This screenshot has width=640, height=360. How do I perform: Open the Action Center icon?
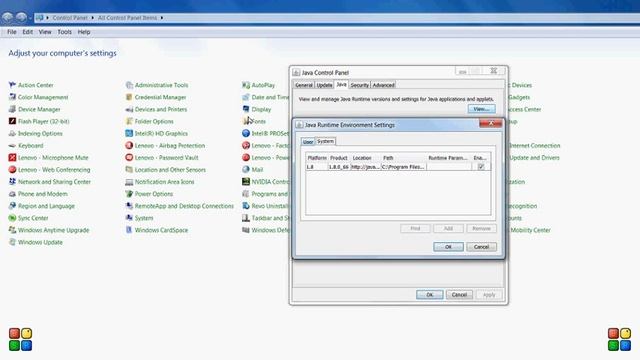[x=12, y=85]
